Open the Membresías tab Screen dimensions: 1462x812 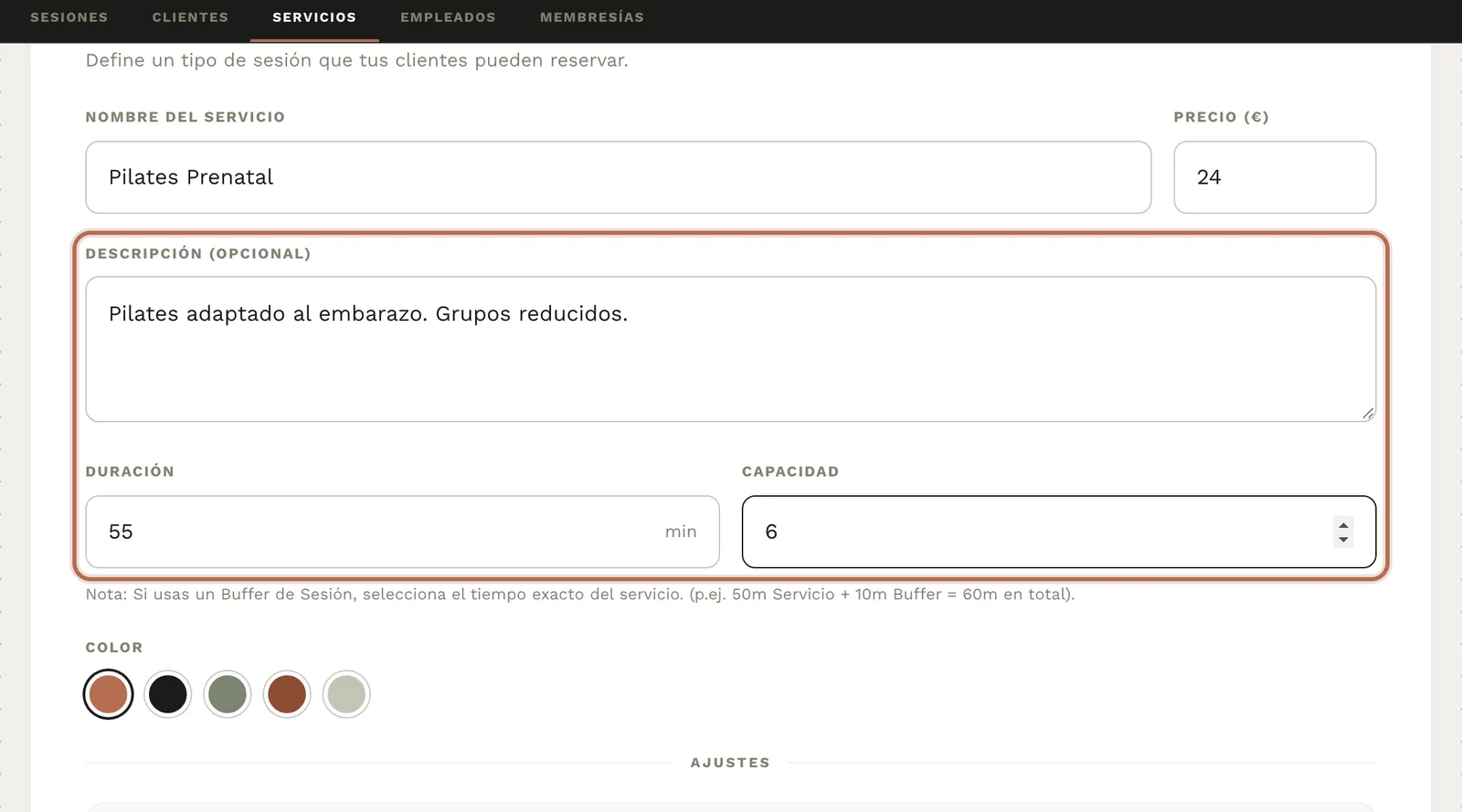click(x=592, y=17)
